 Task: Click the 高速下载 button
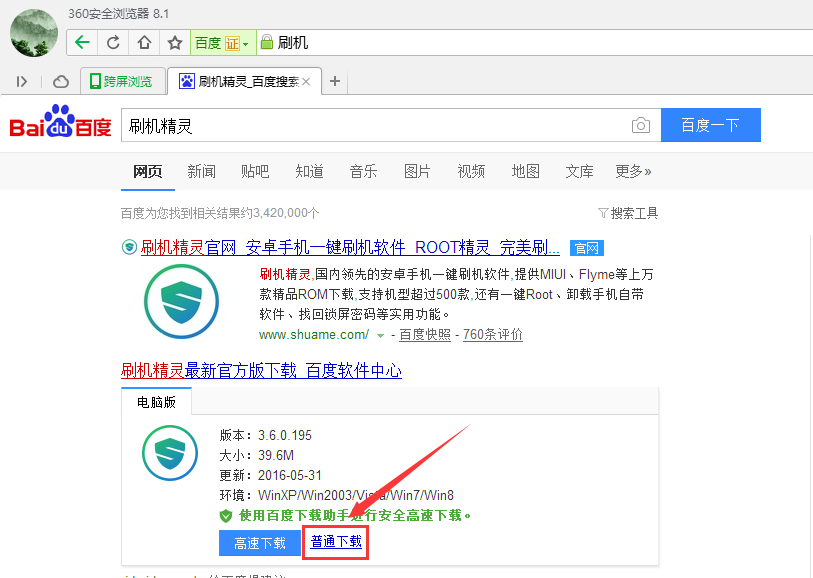click(x=260, y=543)
